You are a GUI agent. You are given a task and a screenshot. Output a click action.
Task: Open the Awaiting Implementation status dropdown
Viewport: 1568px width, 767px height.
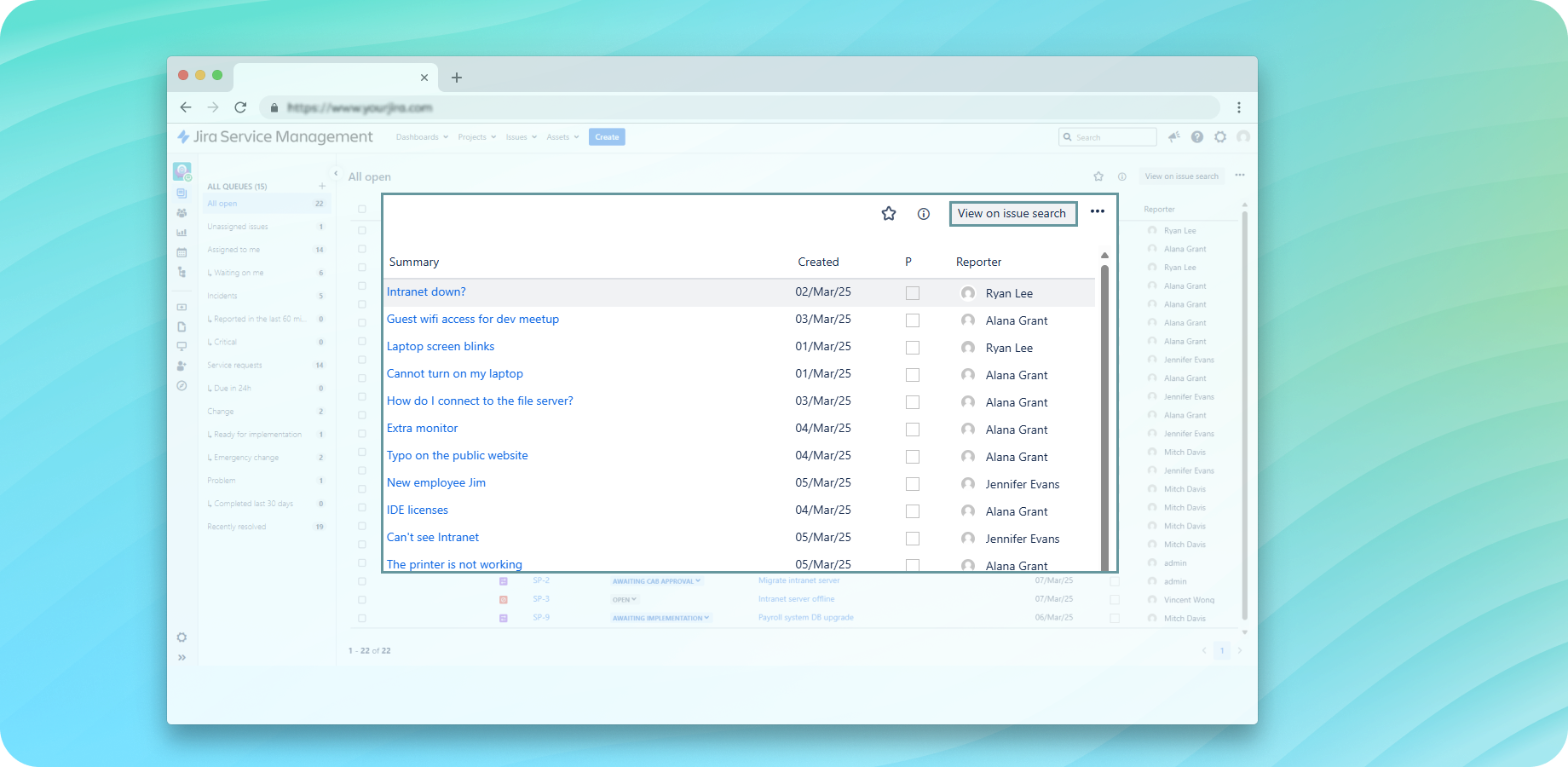pos(660,619)
